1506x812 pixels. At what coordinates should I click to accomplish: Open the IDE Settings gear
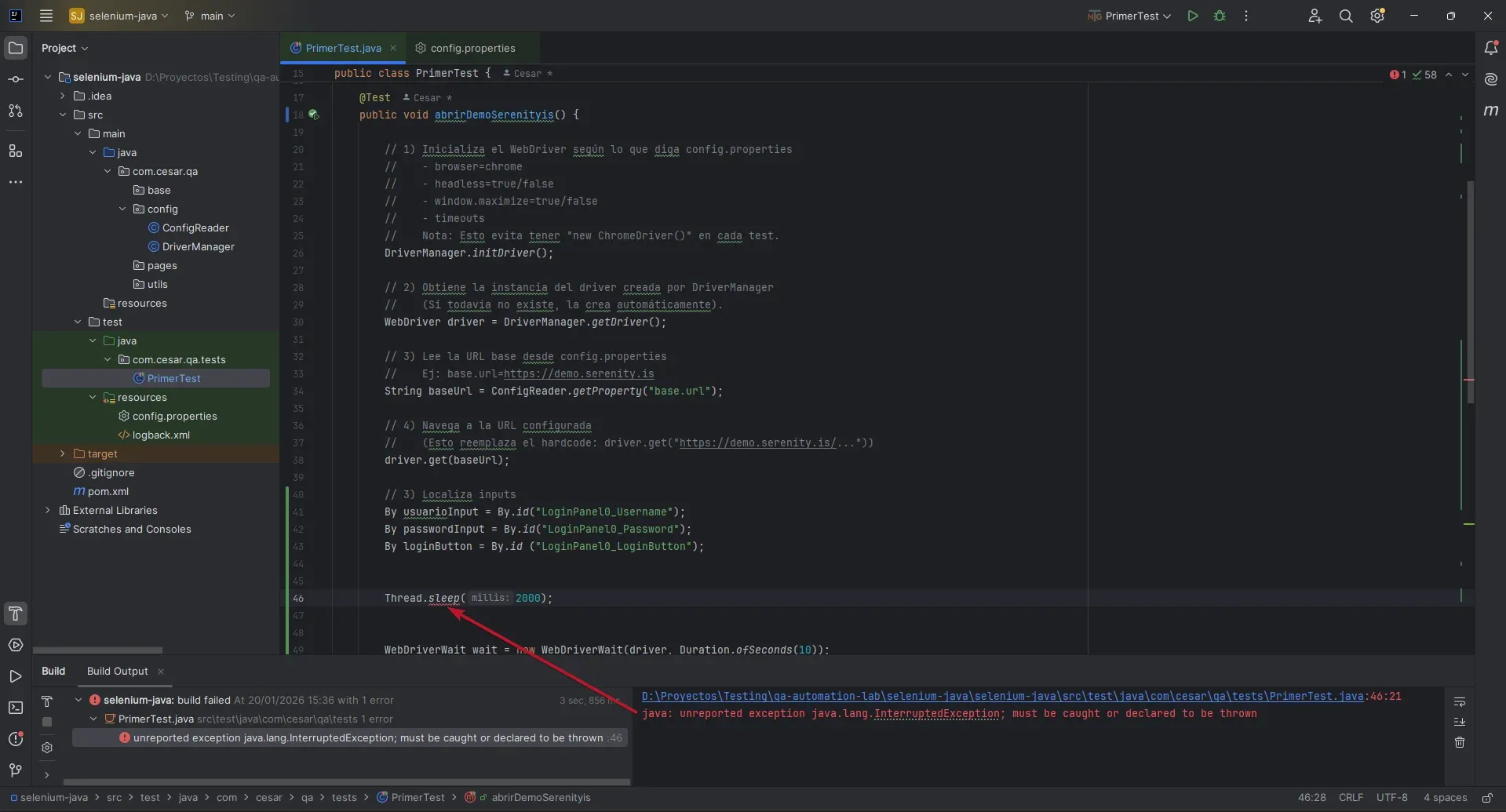pos(1378,16)
